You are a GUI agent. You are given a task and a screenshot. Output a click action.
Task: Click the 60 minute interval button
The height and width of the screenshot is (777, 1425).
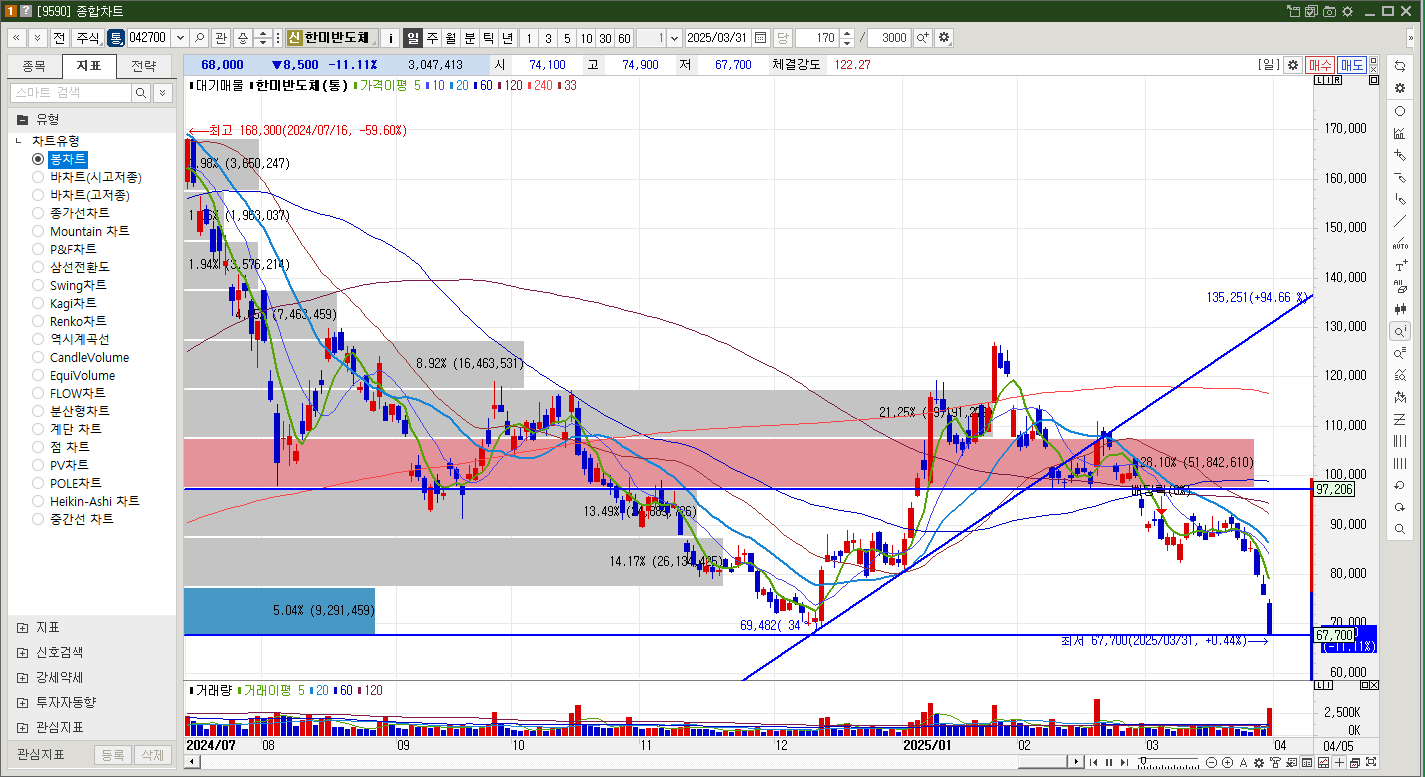[x=624, y=38]
